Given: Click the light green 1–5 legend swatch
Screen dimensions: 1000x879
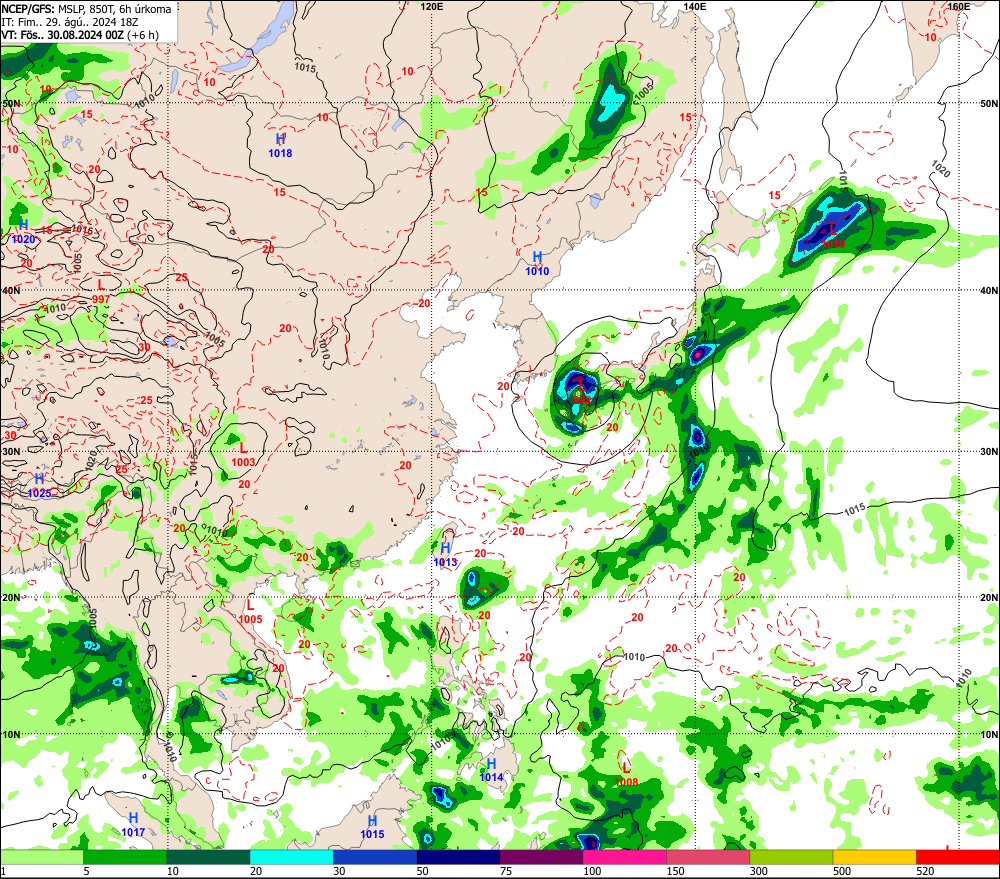Looking at the screenshot, I should click(x=41, y=857).
